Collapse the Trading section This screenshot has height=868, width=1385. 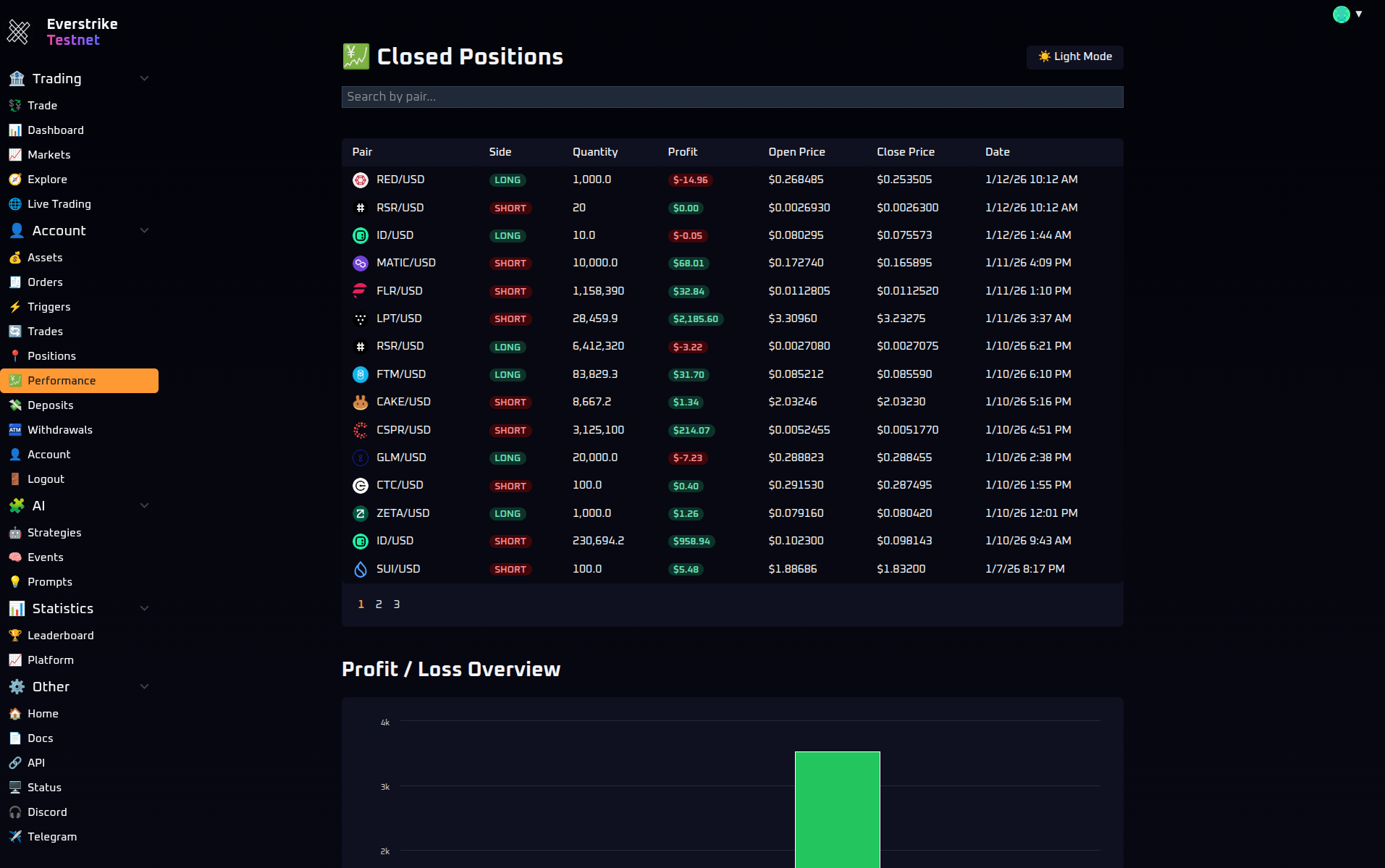pos(144,78)
